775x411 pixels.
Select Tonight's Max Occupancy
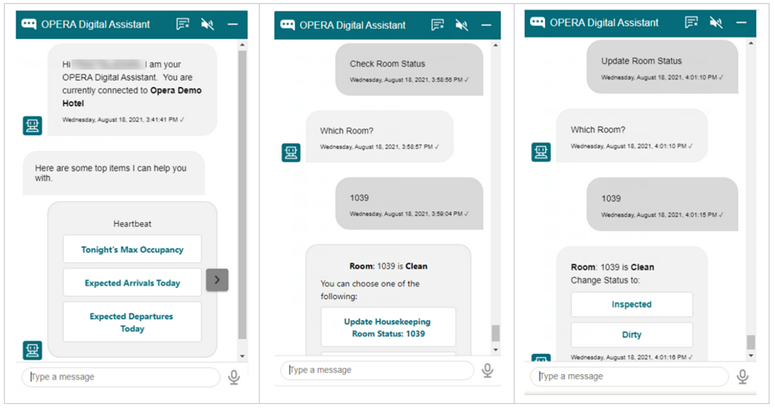132,249
